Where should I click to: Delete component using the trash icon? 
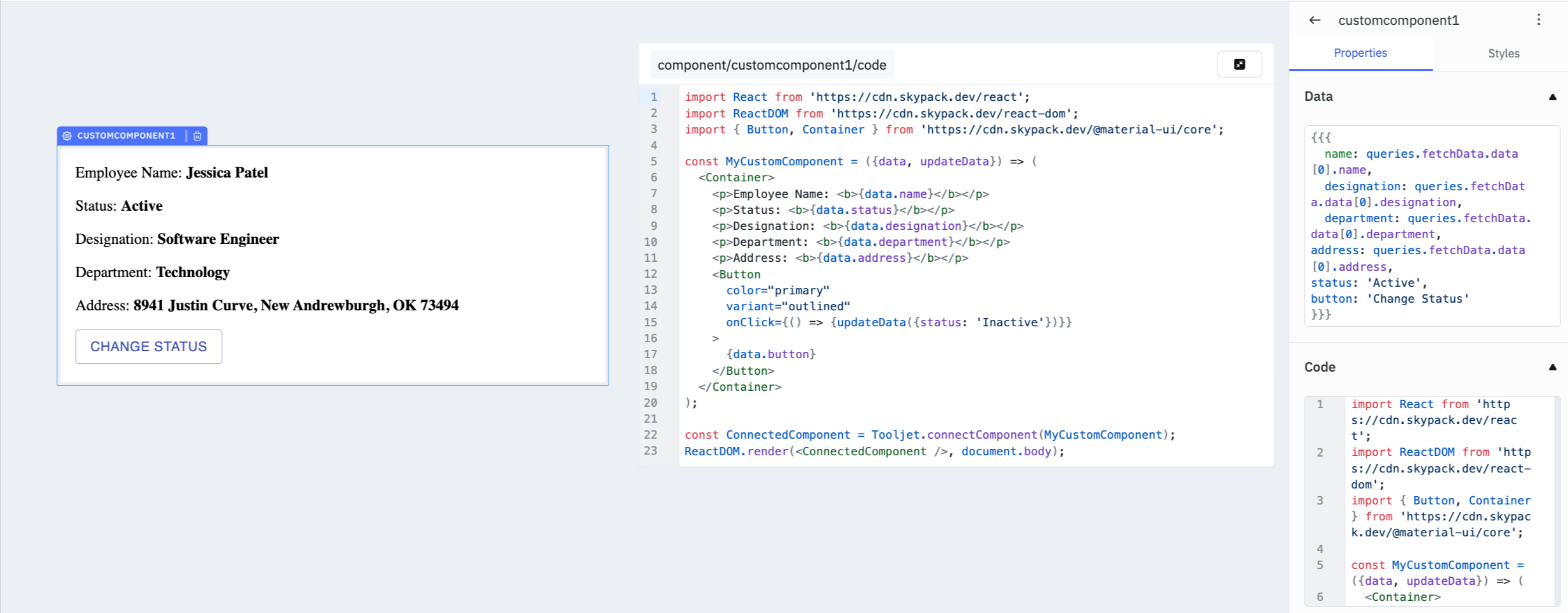coord(197,136)
